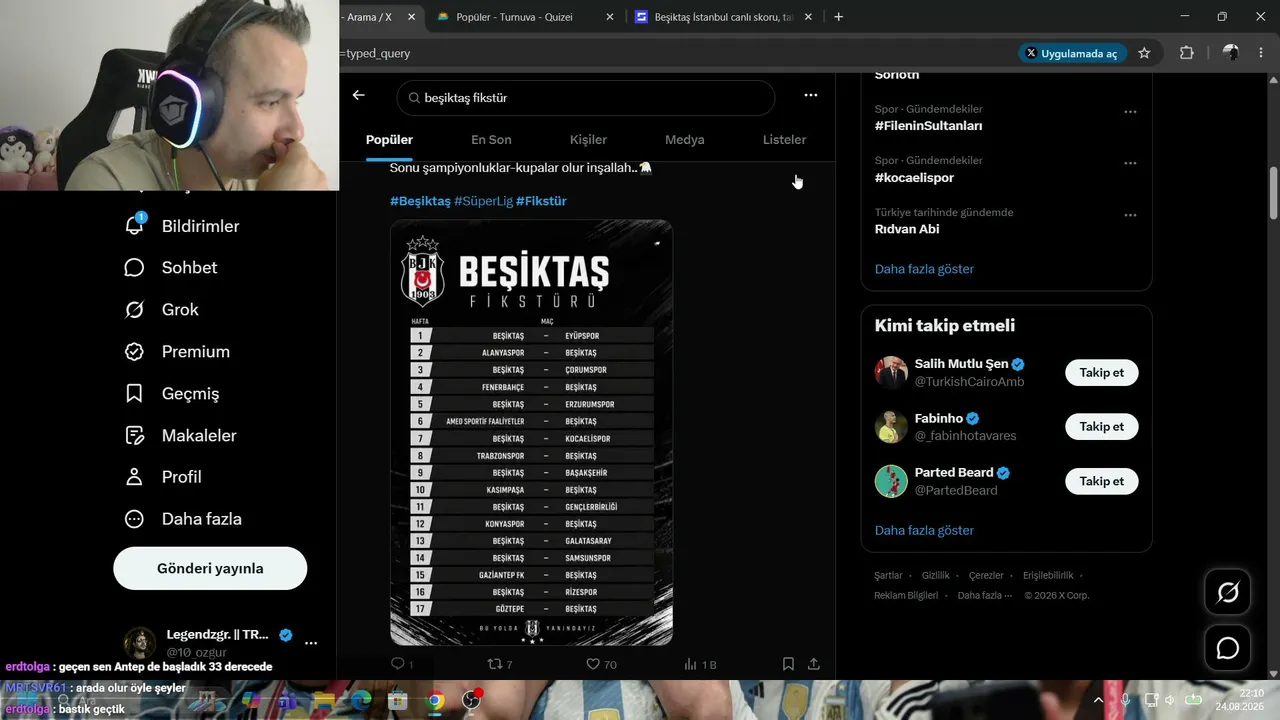The height and width of the screenshot is (720, 1280).
Task: Switch to the Beşiktaş İstanbul canlı skoru tab
Action: (725, 17)
